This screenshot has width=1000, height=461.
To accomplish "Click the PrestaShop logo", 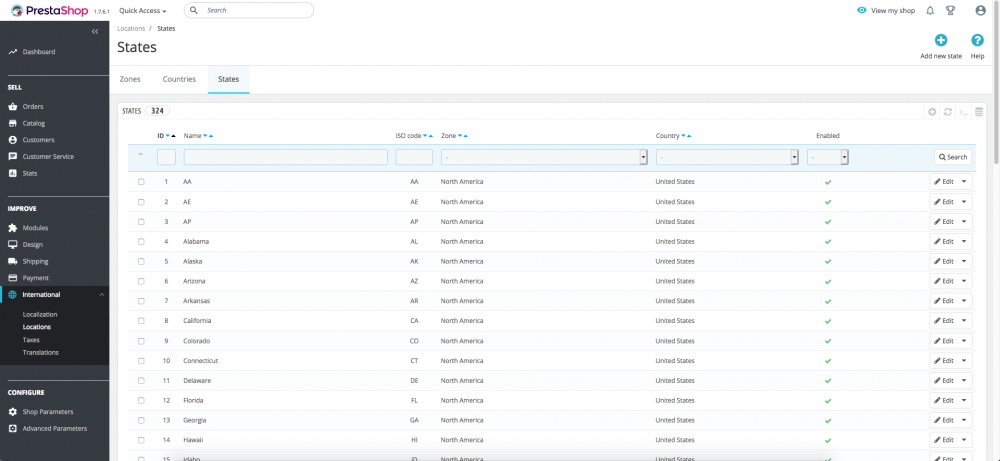I will pos(49,10).
